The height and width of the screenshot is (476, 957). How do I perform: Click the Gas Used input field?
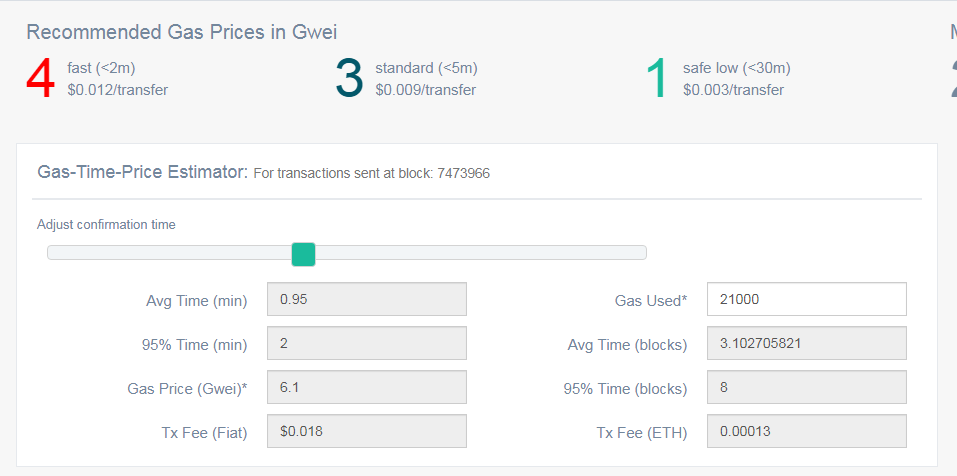[806, 299]
